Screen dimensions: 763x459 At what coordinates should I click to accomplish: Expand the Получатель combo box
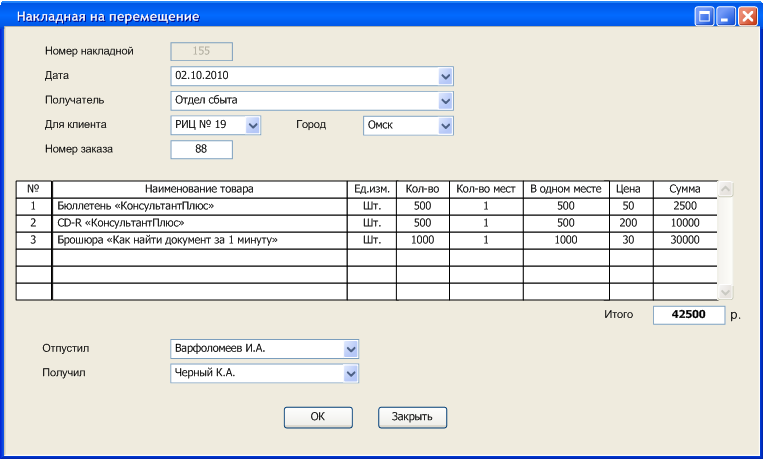pyautogui.click(x=446, y=100)
